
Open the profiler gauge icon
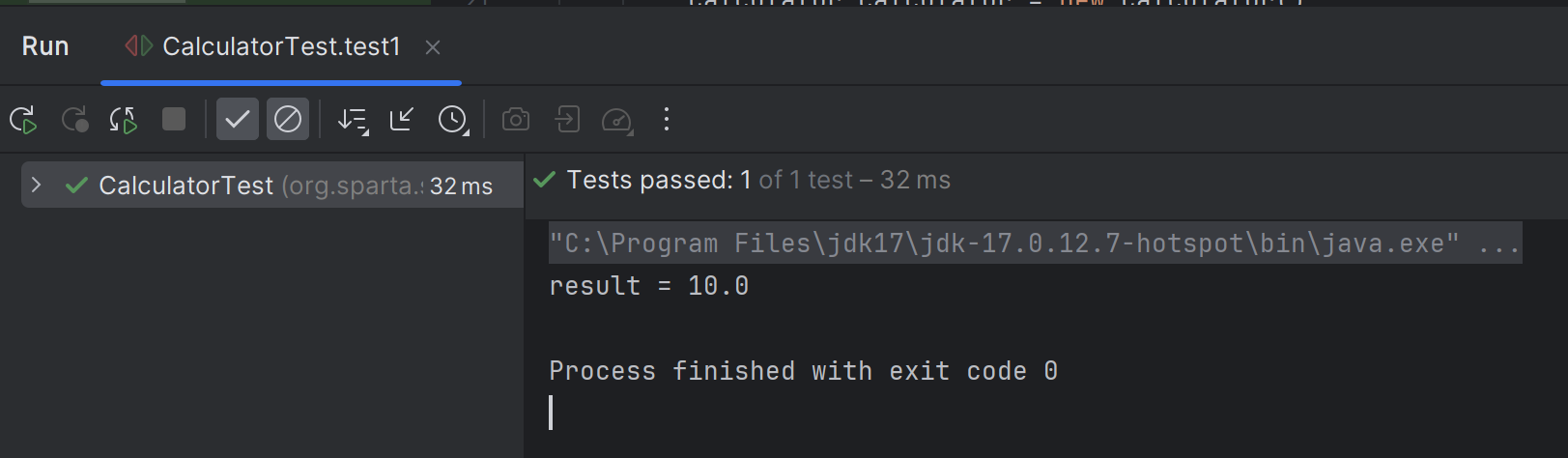617,120
